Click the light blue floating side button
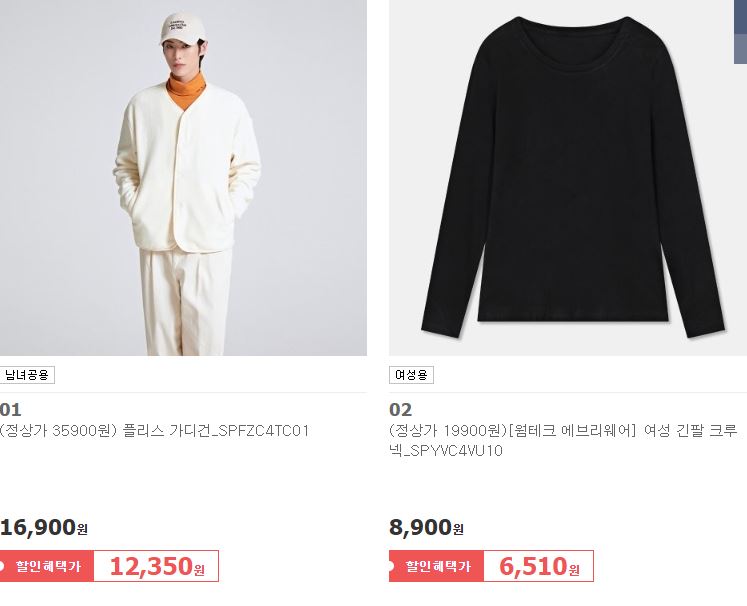 point(740,49)
